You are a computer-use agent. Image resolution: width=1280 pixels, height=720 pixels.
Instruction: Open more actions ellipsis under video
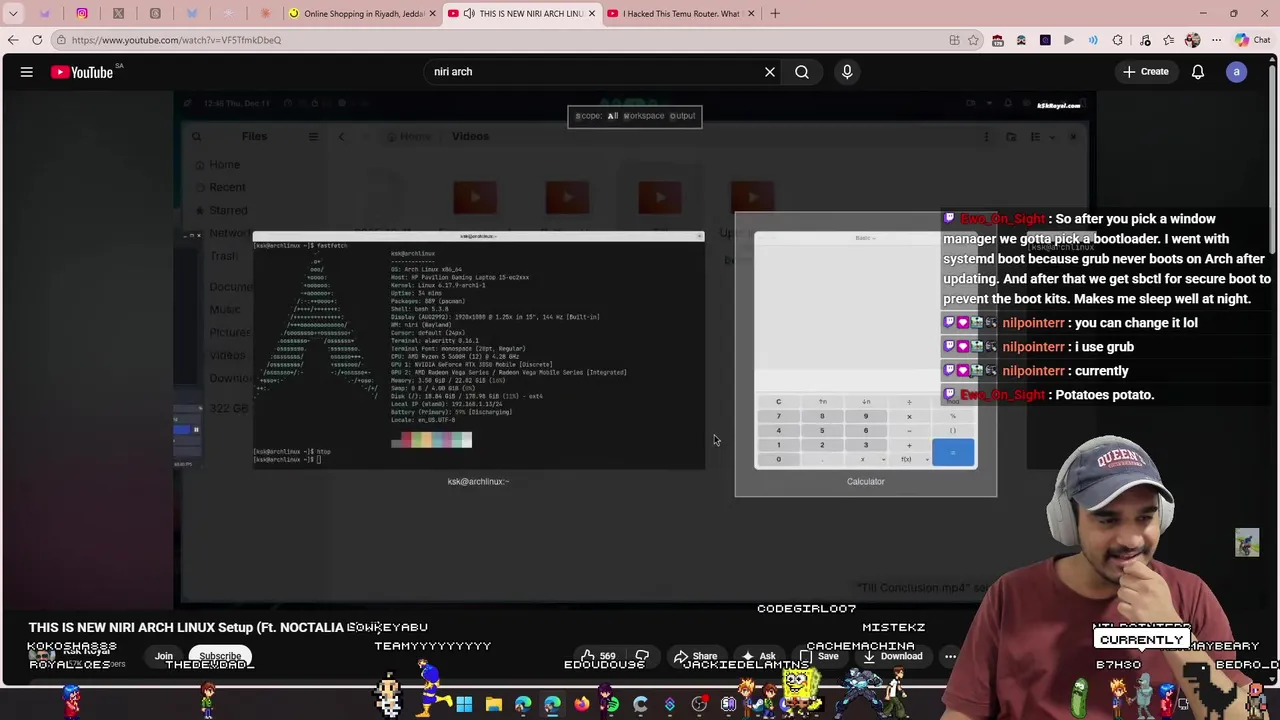(950, 656)
